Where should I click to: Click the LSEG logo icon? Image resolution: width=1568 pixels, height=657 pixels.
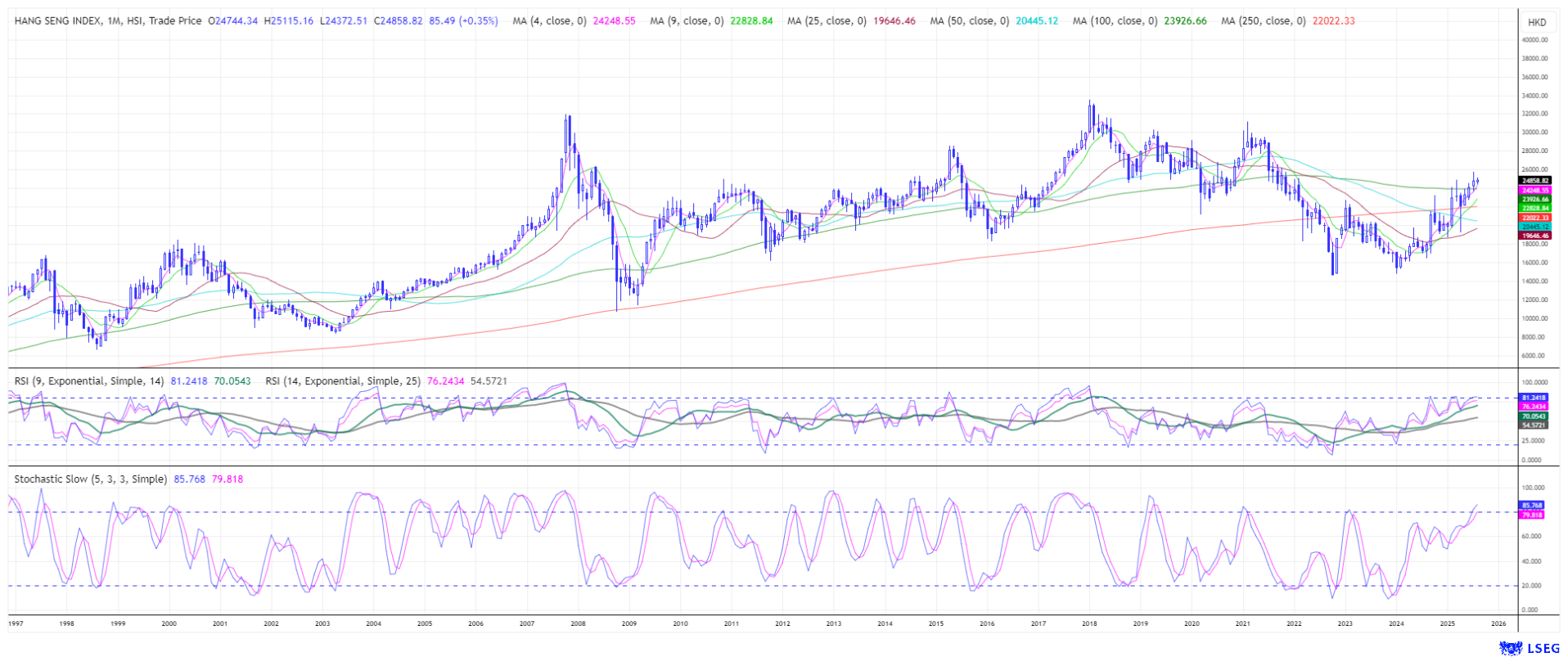click(1510, 648)
